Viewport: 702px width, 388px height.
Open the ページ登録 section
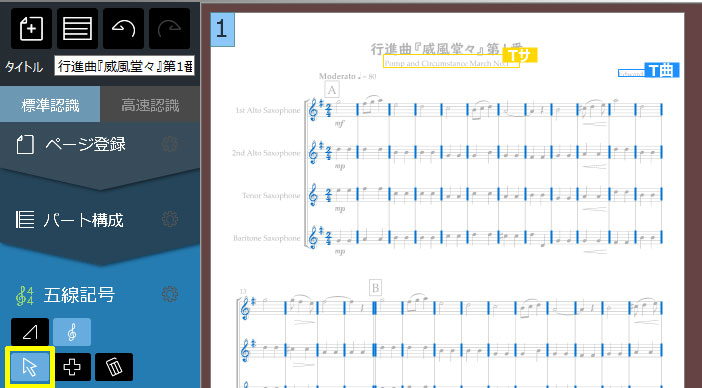85,145
